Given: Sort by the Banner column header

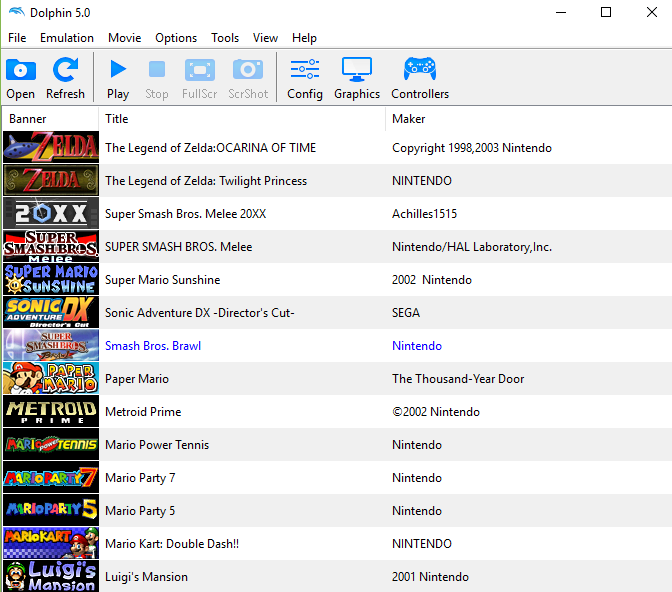Looking at the screenshot, I should tap(51, 119).
